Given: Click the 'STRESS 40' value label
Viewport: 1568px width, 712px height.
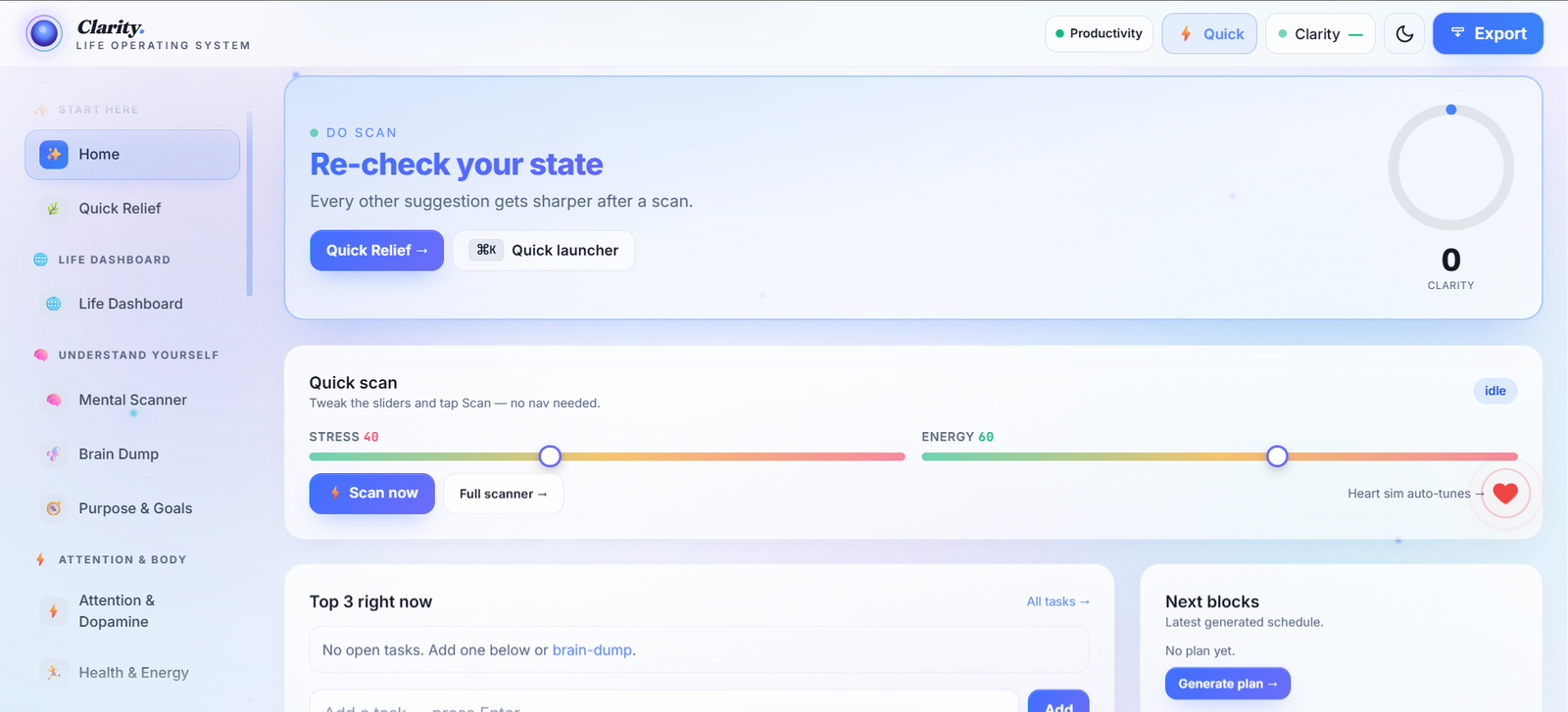Looking at the screenshot, I should tap(344, 437).
